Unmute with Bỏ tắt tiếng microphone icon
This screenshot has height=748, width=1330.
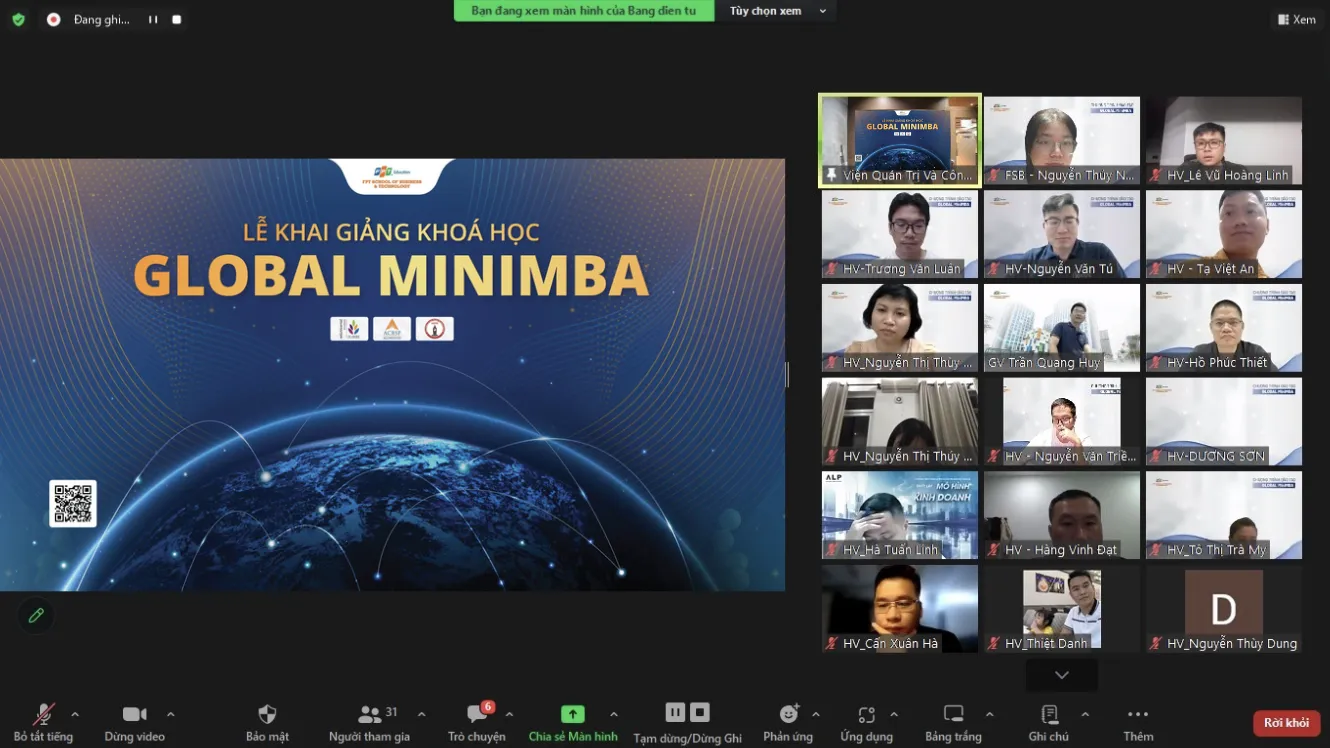pyautogui.click(x=43, y=714)
